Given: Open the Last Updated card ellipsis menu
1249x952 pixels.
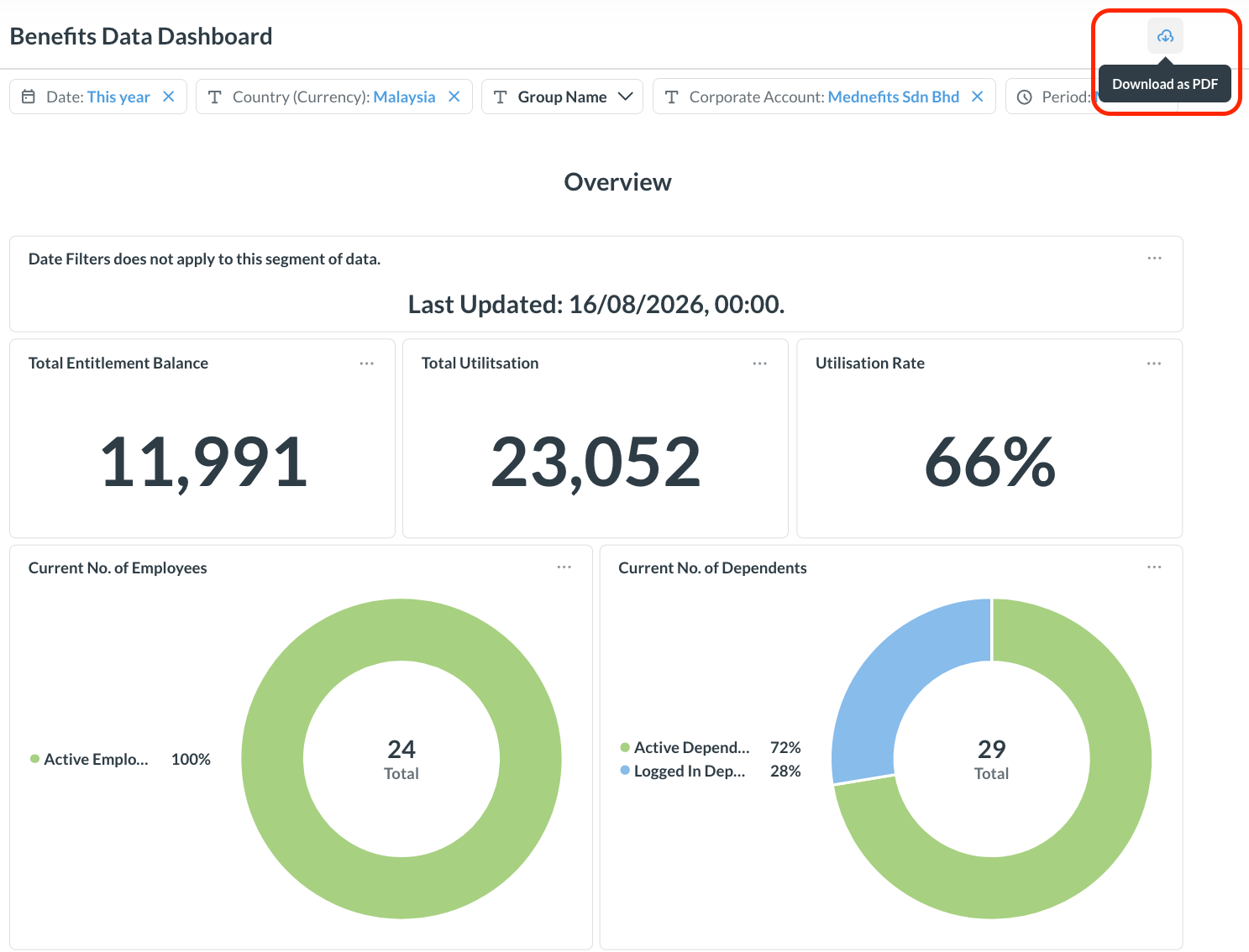Looking at the screenshot, I should click(1155, 259).
